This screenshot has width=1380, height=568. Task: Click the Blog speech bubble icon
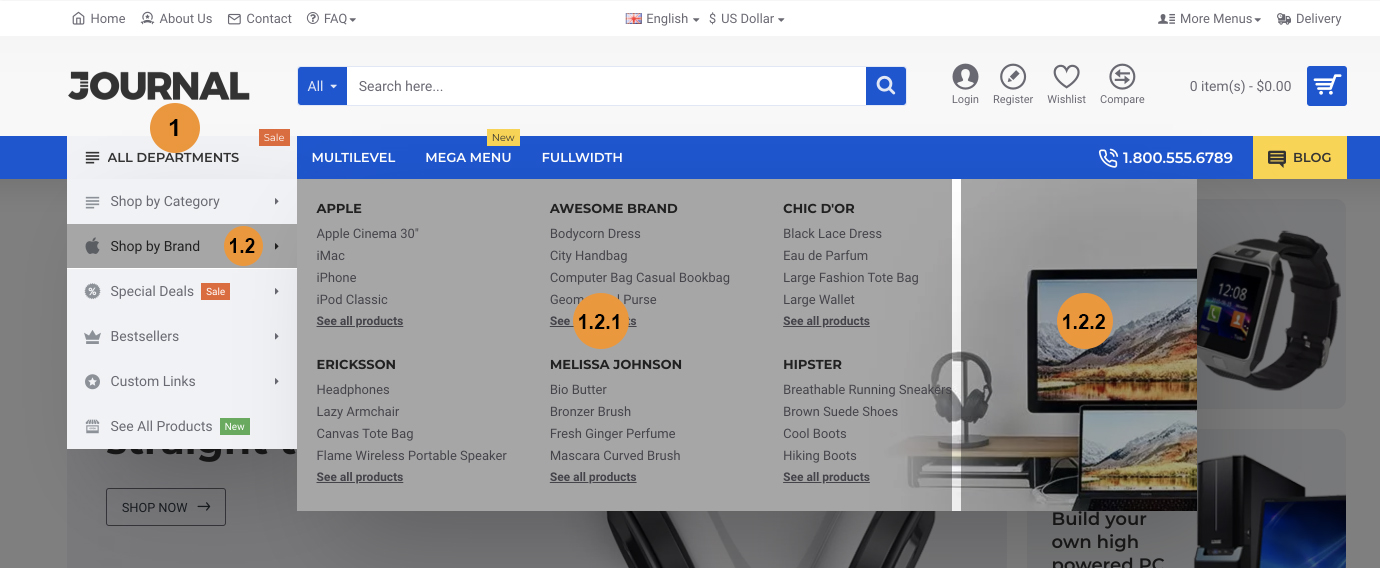pos(1277,158)
